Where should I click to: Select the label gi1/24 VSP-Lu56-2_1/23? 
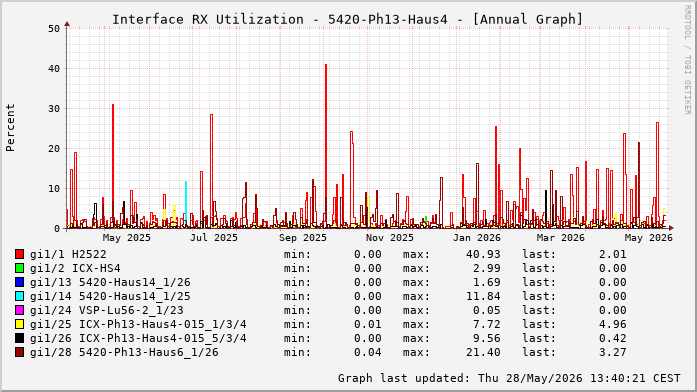[x=107, y=310]
